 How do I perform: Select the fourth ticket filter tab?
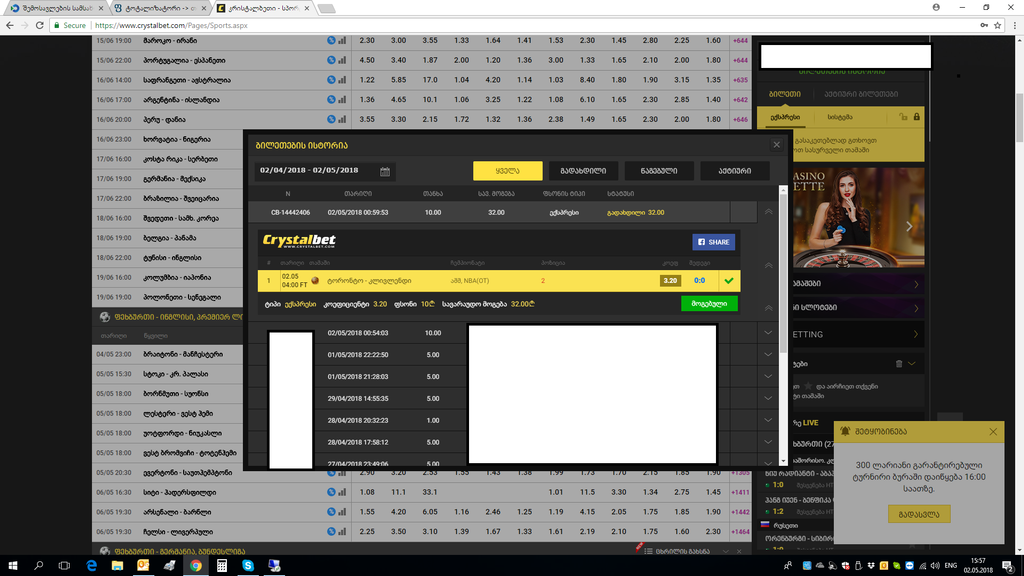click(735, 170)
